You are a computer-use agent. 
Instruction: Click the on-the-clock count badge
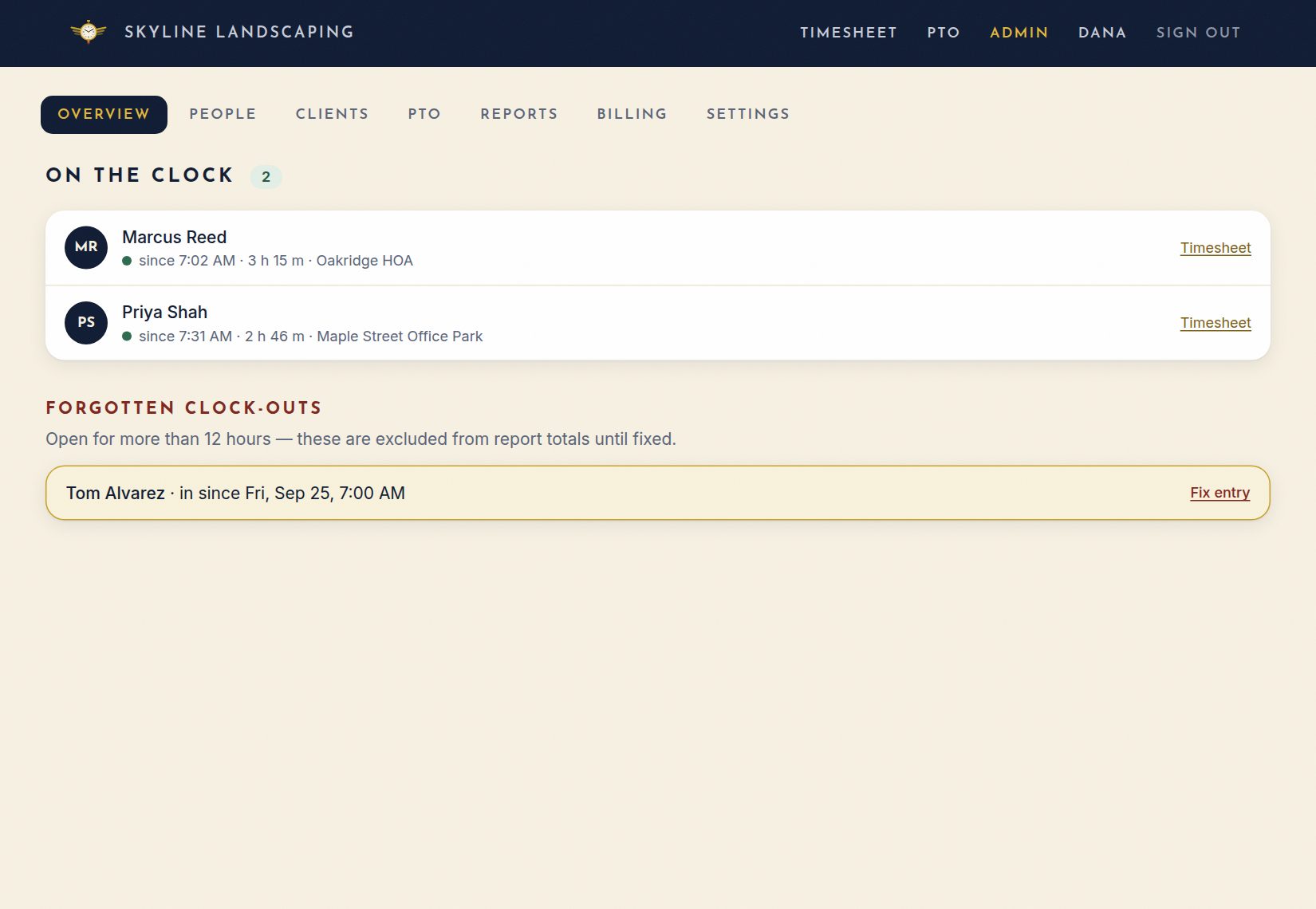pyautogui.click(x=266, y=177)
